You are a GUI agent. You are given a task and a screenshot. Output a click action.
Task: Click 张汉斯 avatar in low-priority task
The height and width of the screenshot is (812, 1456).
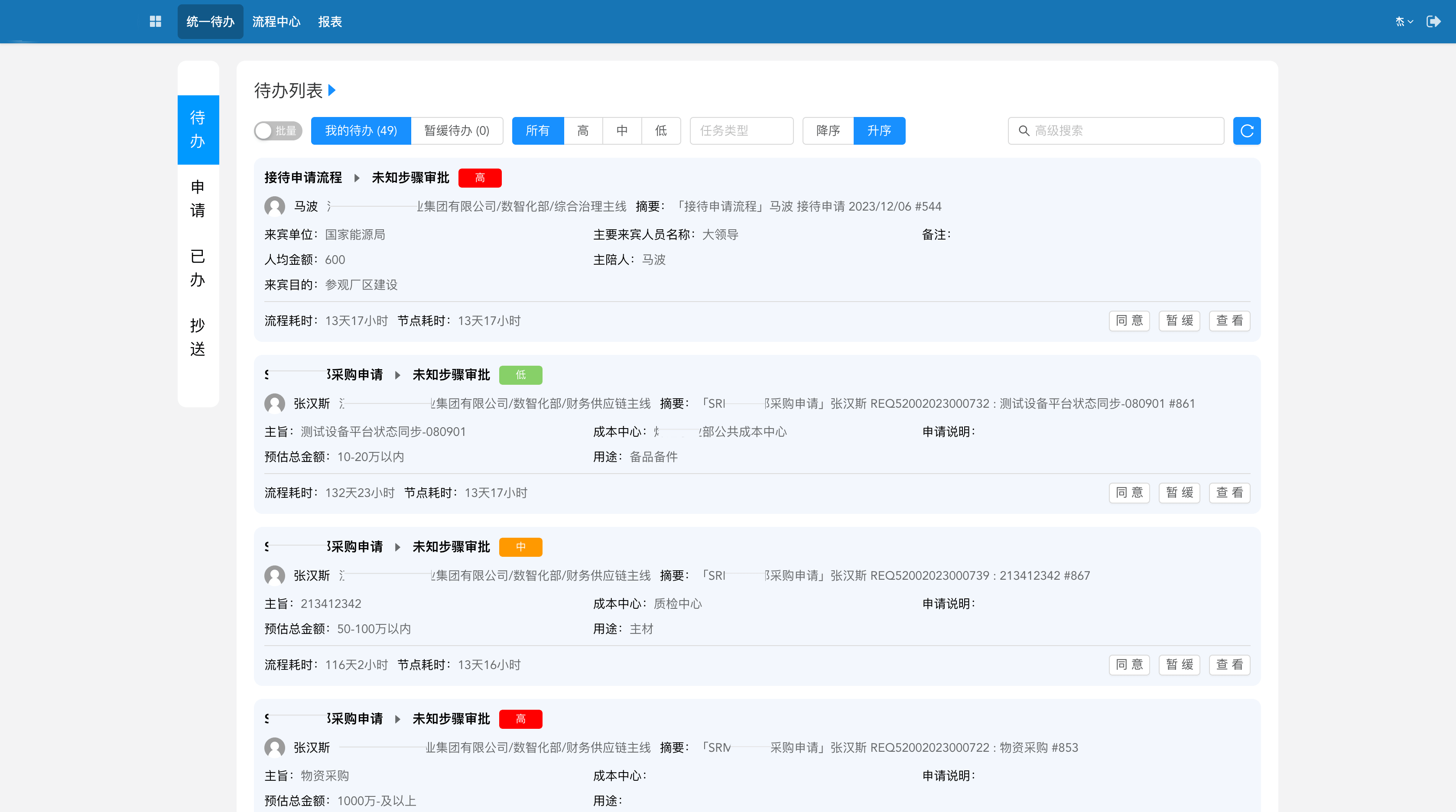click(275, 403)
